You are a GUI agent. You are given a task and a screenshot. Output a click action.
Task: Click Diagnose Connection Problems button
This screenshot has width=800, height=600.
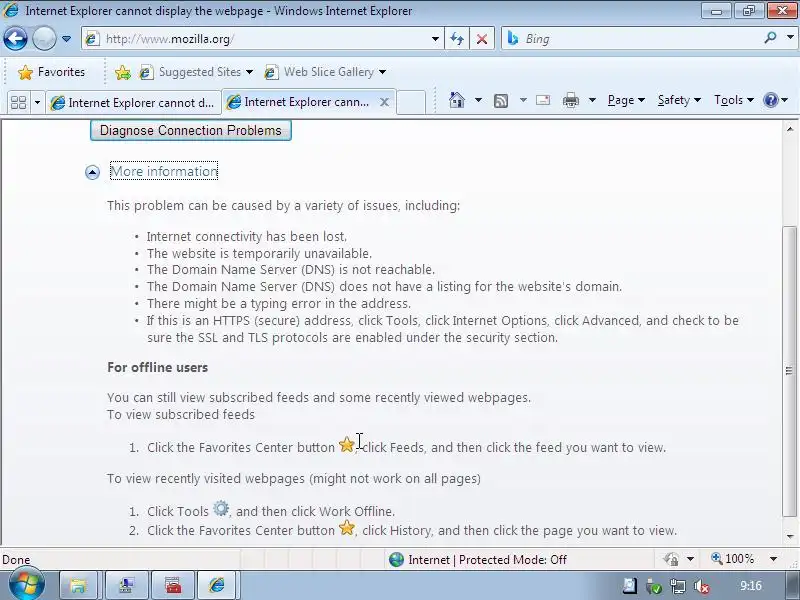pyautogui.click(x=191, y=131)
